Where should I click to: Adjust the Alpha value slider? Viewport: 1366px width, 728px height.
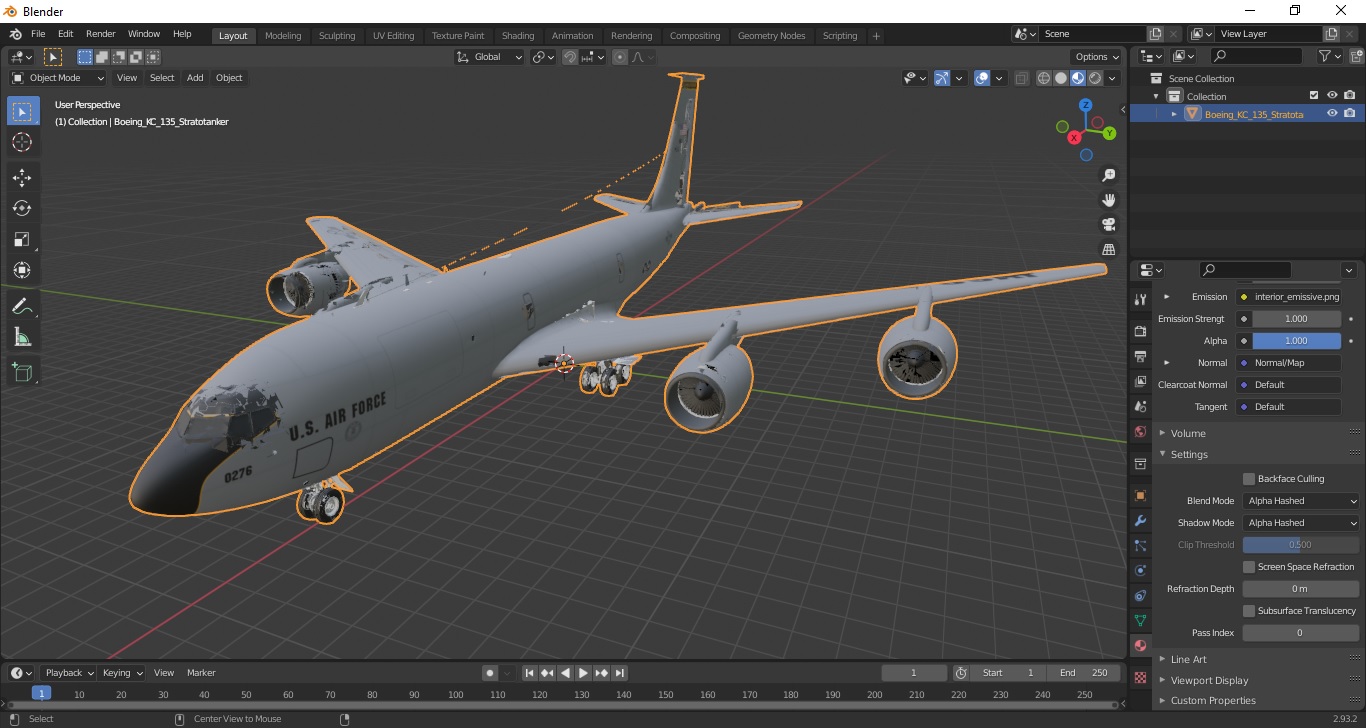point(1296,341)
